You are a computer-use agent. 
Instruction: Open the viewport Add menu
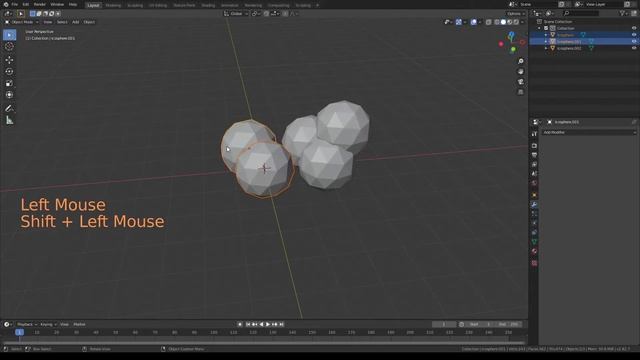[x=76, y=22]
